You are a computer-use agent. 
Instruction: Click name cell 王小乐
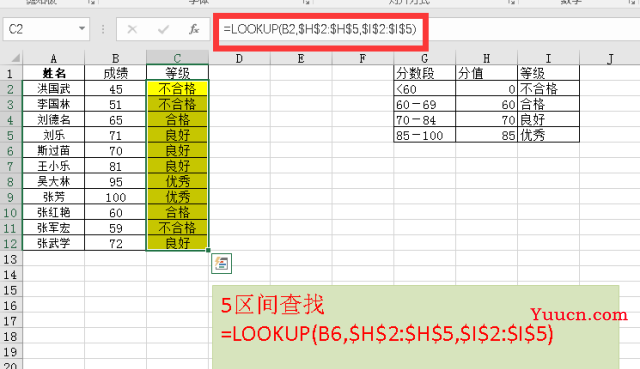coord(53,166)
